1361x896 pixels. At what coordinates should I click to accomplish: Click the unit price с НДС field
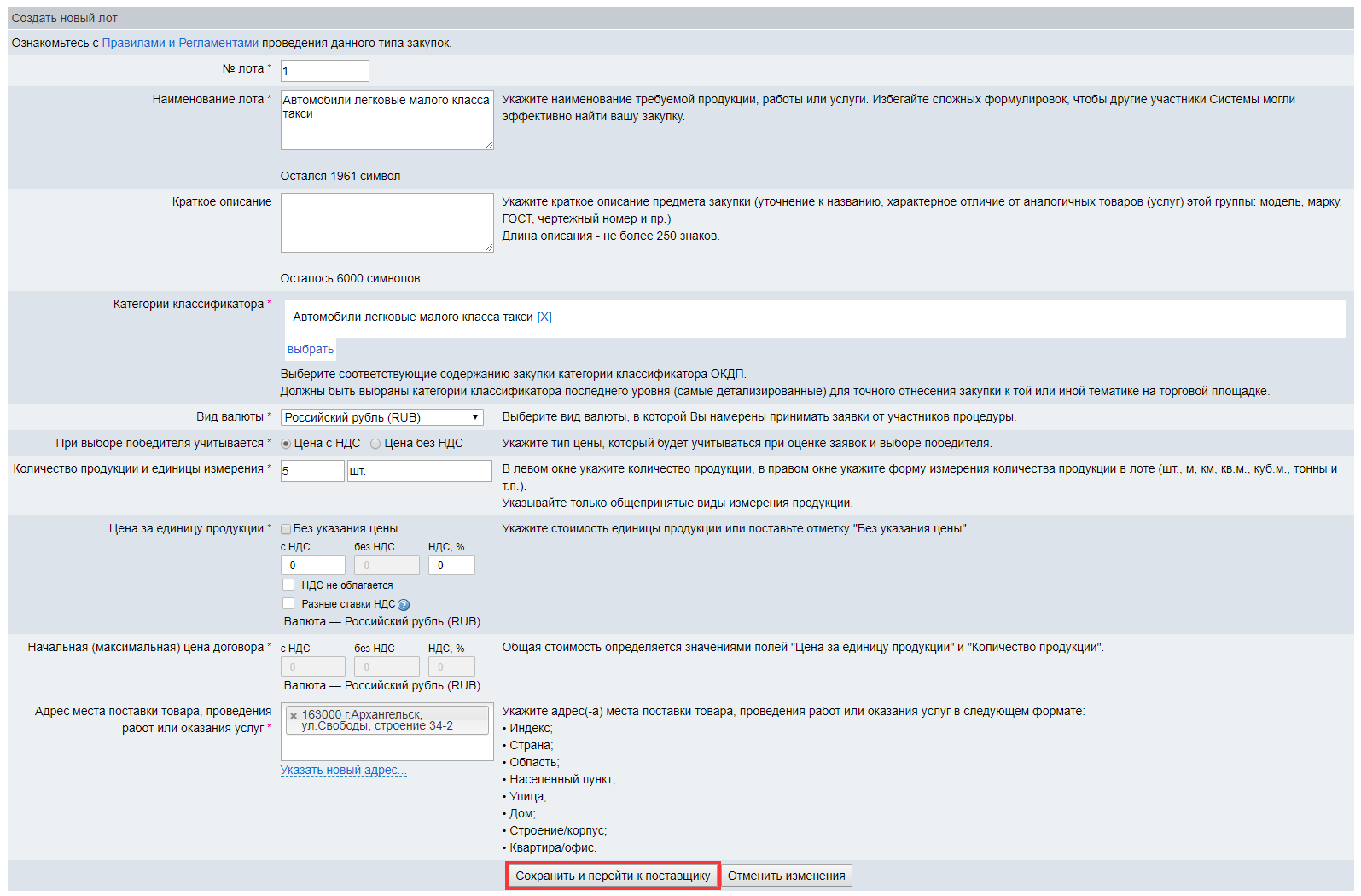click(312, 565)
